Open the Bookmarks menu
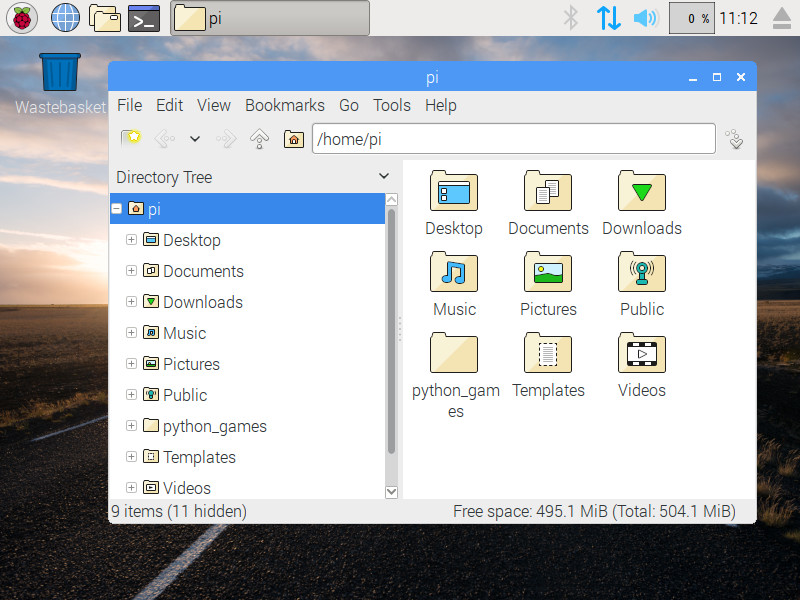 [x=285, y=105]
